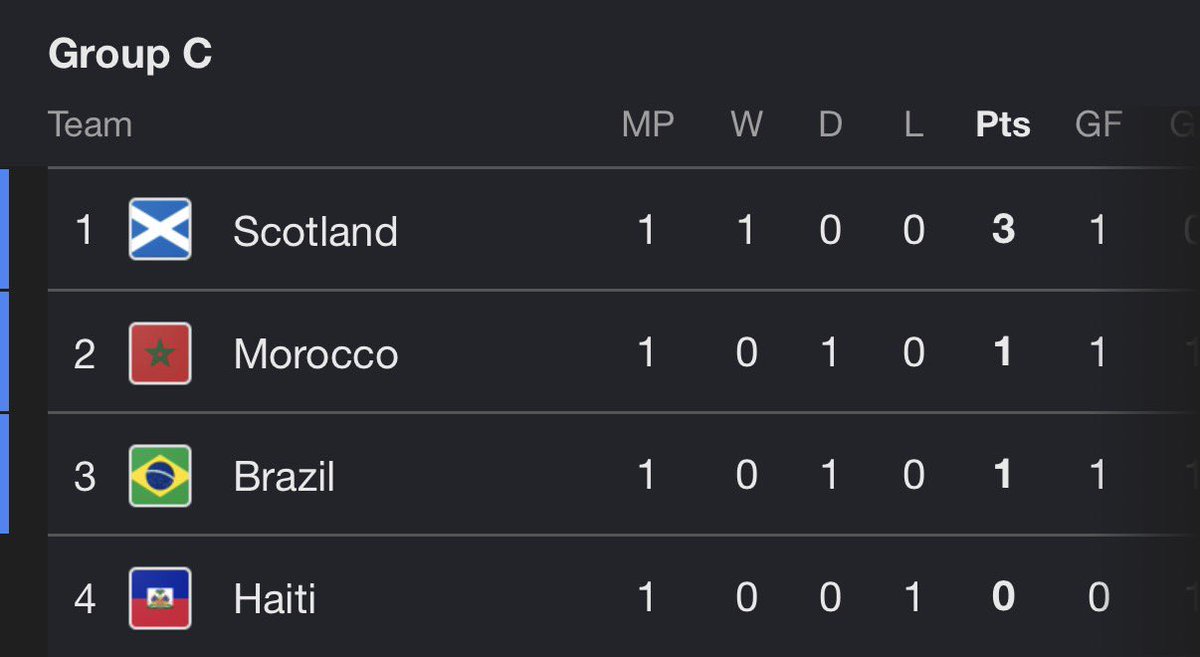Click Haiti's points value 0
1200x657 pixels.
pyautogui.click(x=1003, y=599)
